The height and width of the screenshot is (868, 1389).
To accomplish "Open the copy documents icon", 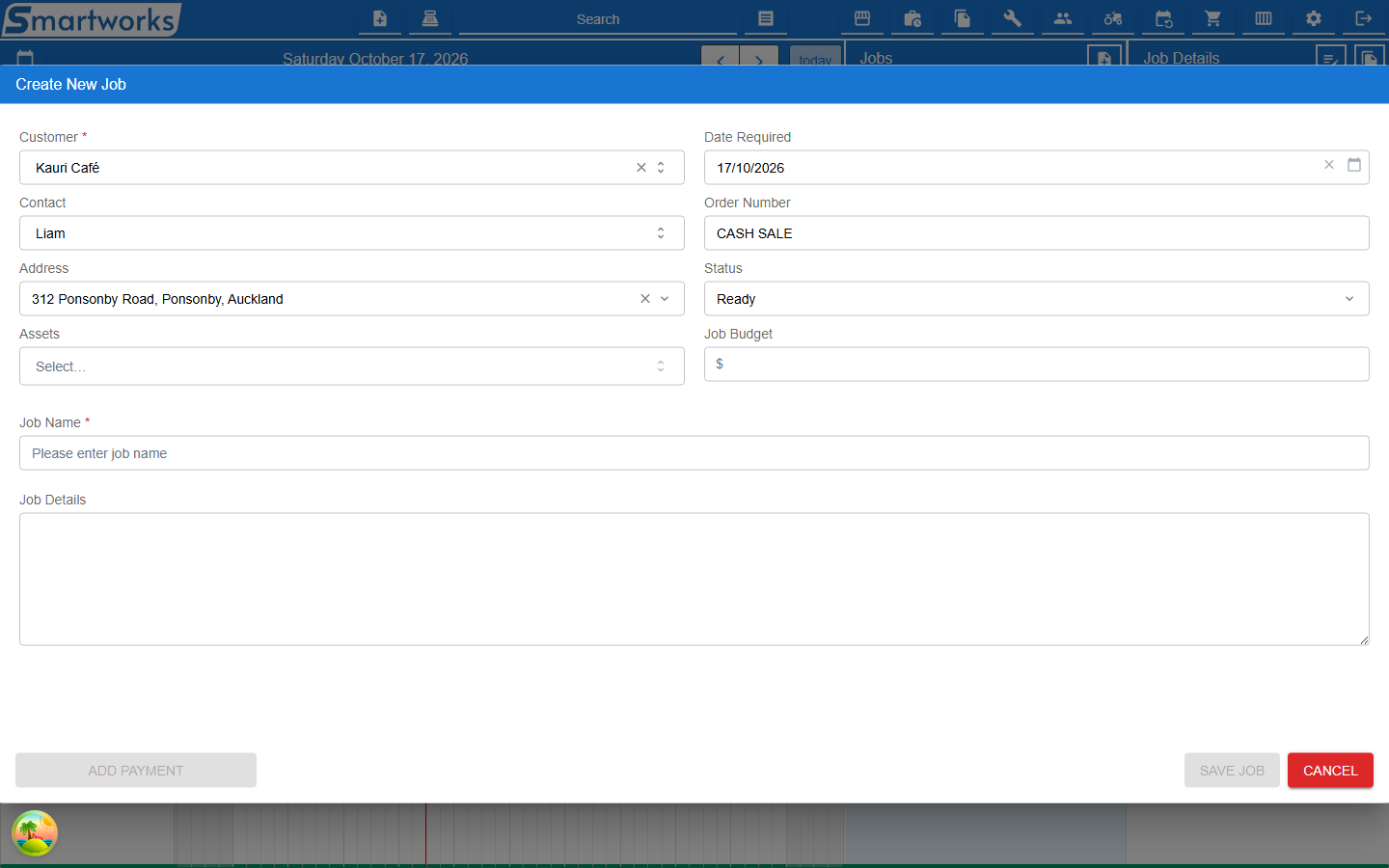I will coord(963,18).
